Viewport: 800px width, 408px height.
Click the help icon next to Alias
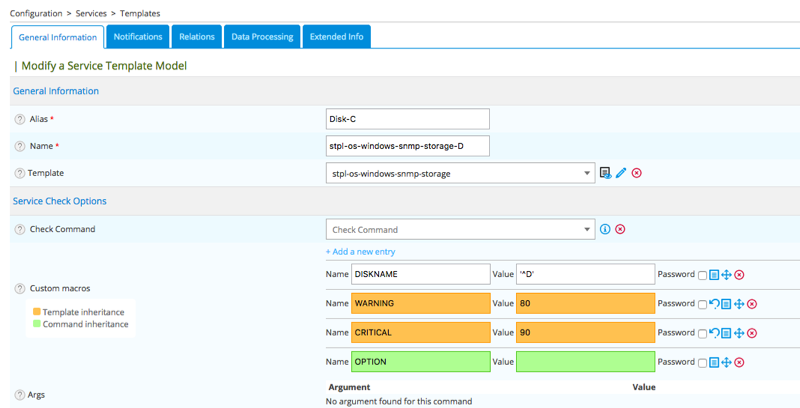point(20,119)
